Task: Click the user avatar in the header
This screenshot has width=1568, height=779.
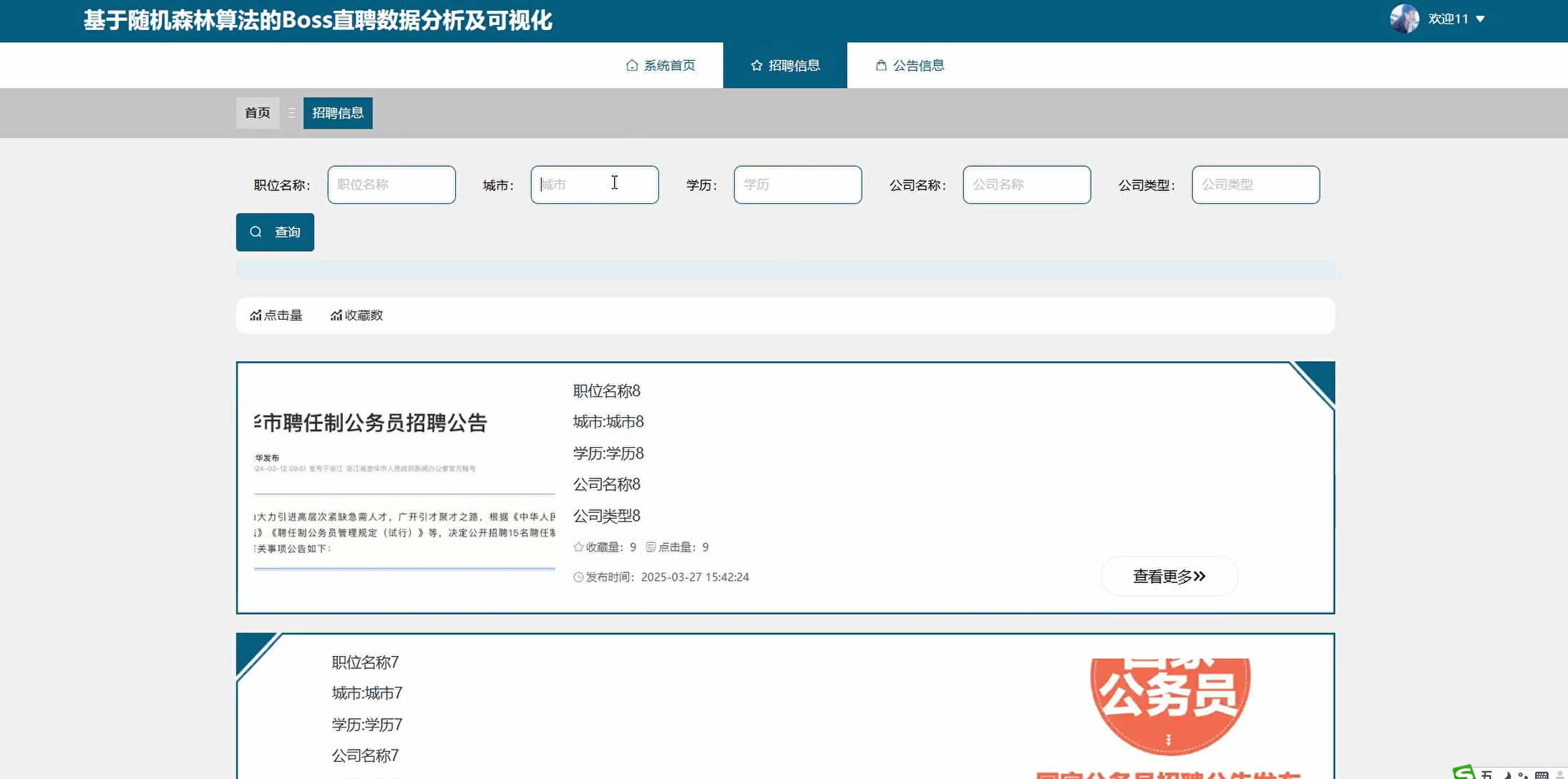Action: 1404,19
